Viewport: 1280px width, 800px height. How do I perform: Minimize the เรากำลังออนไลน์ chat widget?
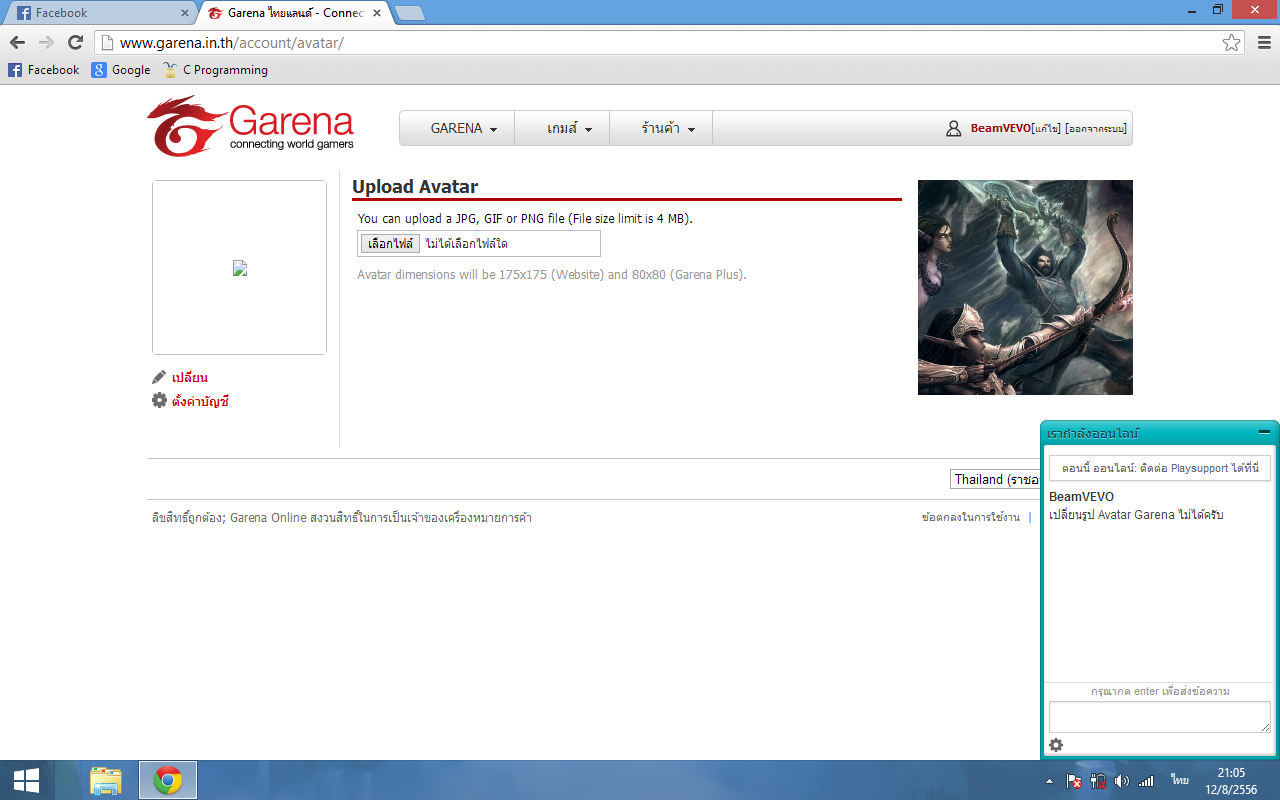(x=1264, y=432)
